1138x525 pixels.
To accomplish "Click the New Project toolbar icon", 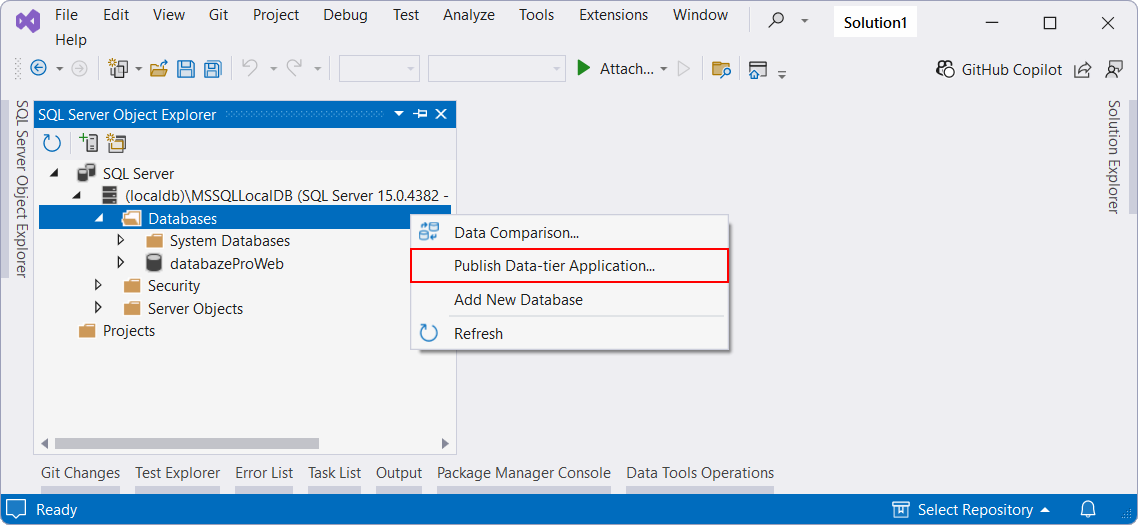I will click(x=118, y=68).
